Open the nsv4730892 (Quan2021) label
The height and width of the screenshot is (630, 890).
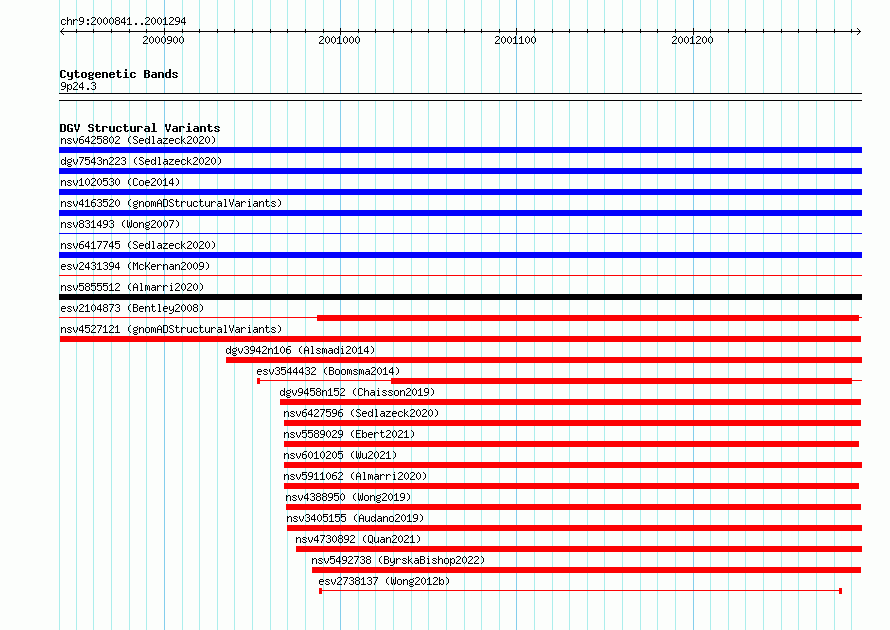coord(358,539)
